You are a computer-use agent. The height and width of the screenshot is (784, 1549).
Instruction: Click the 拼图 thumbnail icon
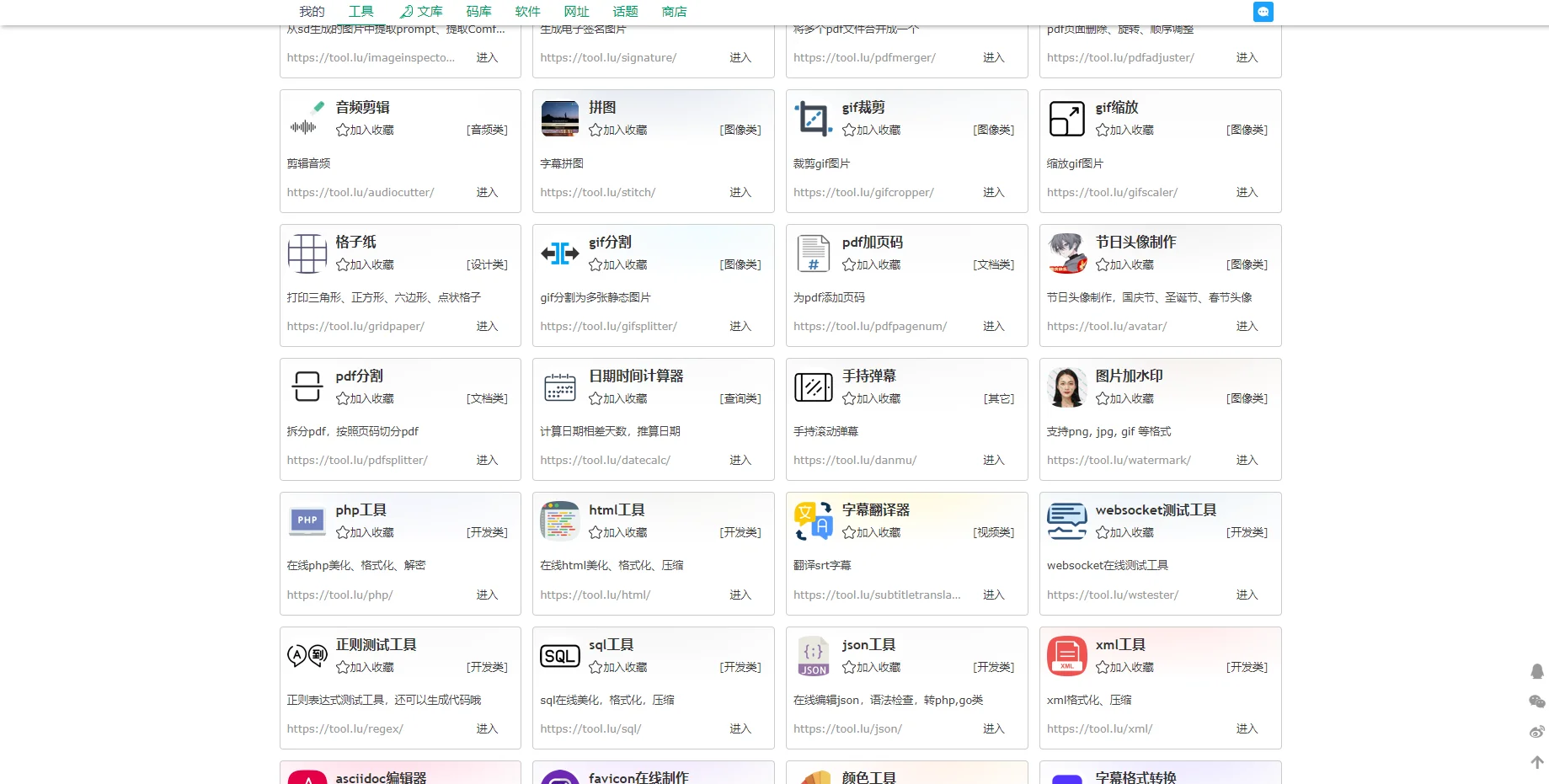560,120
